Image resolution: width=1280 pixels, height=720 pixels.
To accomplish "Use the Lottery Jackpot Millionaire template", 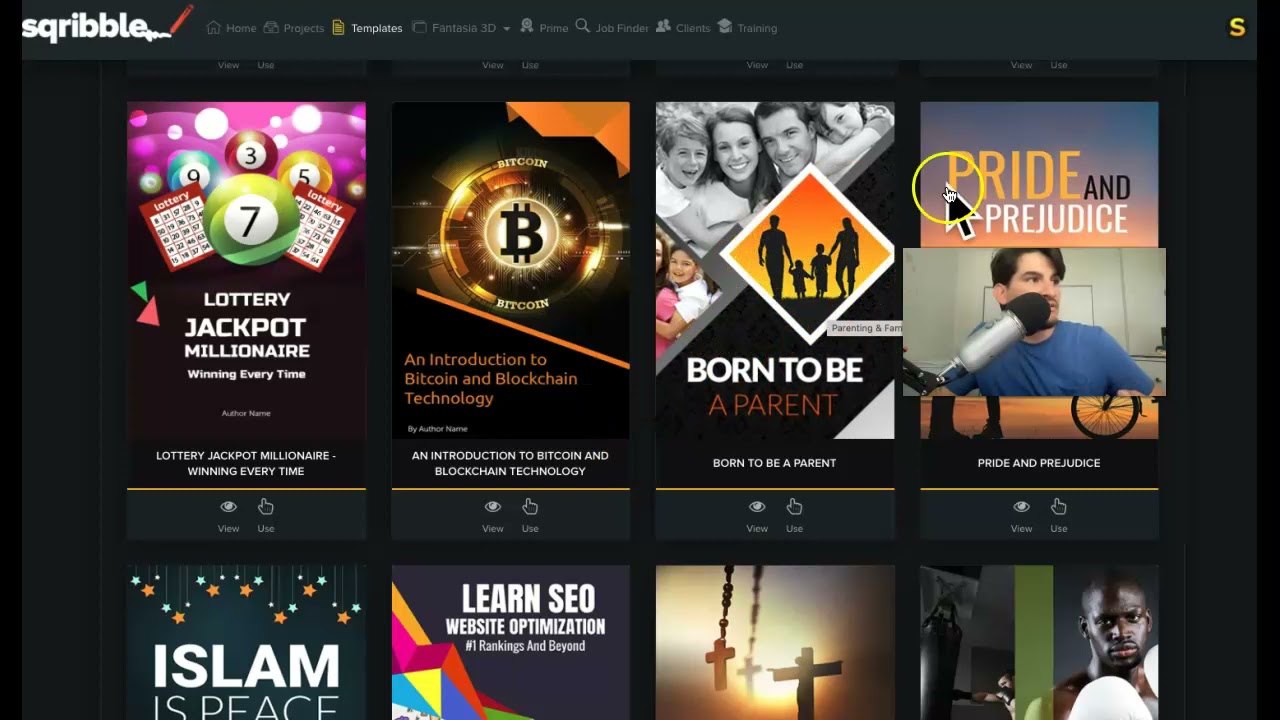I will click(265, 515).
